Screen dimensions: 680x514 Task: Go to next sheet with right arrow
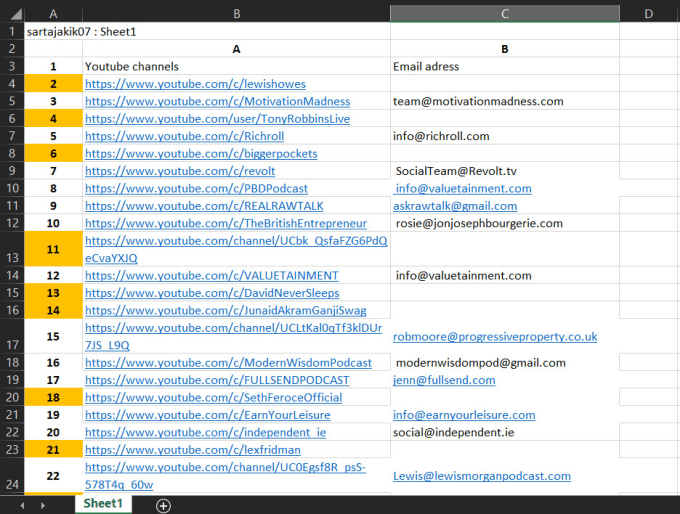pos(42,505)
